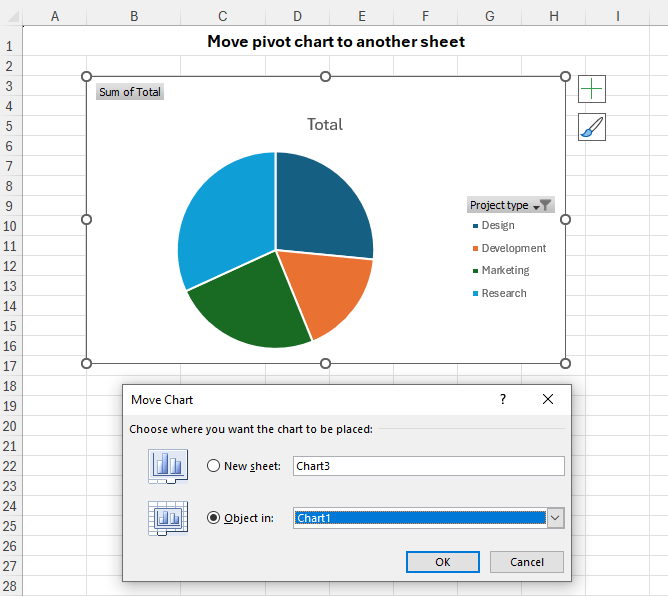Click the orange Development pie slice

[x=332, y=290]
